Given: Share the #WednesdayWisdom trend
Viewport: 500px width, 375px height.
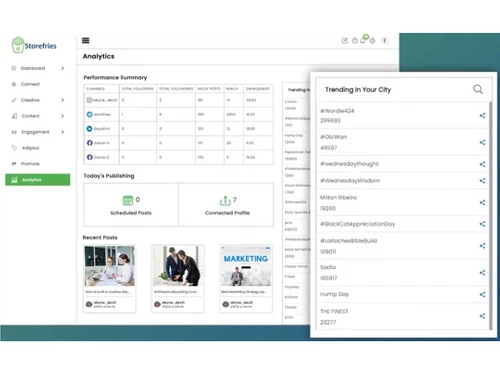Looking at the screenshot, I should 482,181.
